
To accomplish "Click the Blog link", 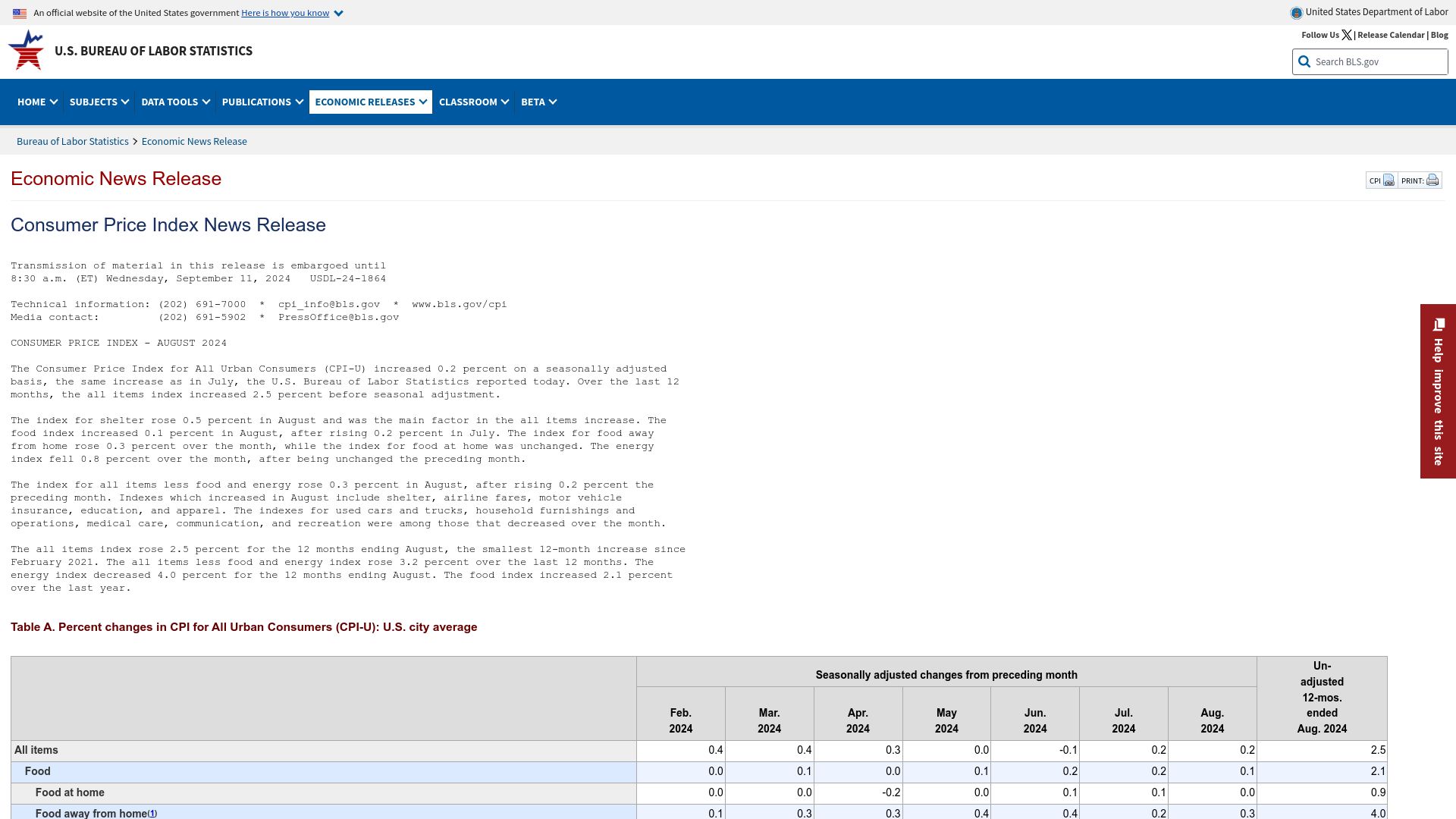I will [x=1439, y=35].
